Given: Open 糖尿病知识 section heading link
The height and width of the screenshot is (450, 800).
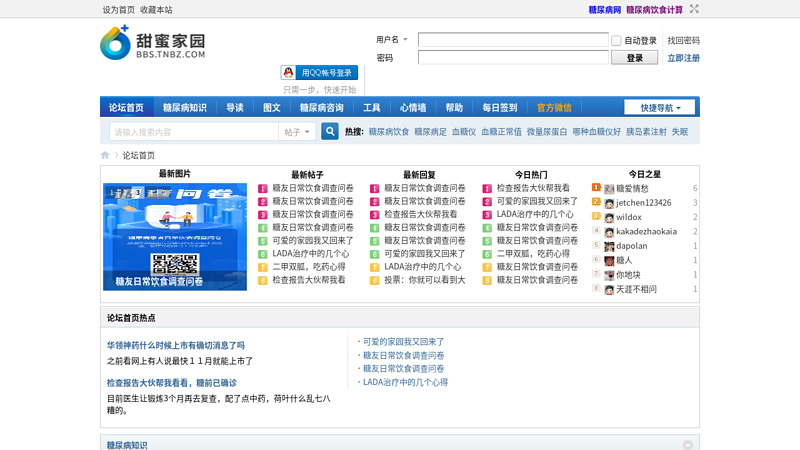Looking at the screenshot, I should click(x=127, y=445).
